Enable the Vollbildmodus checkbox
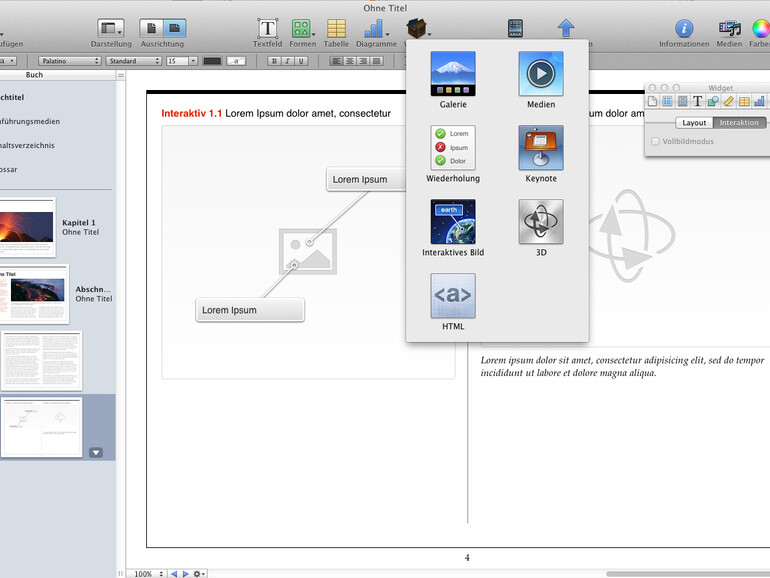 point(655,141)
